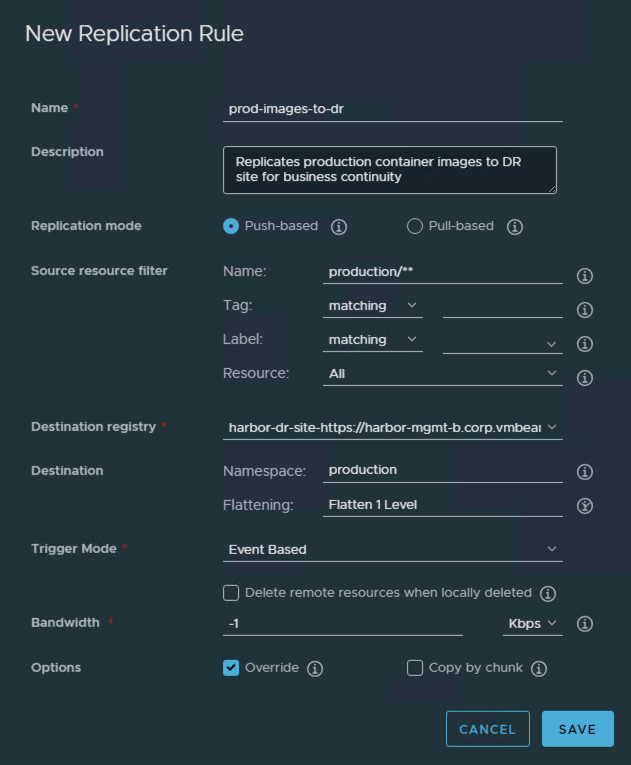Open the Tag matching dropdown
The width and height of the screenshot is (631, 765).
(x=372, y=306)
